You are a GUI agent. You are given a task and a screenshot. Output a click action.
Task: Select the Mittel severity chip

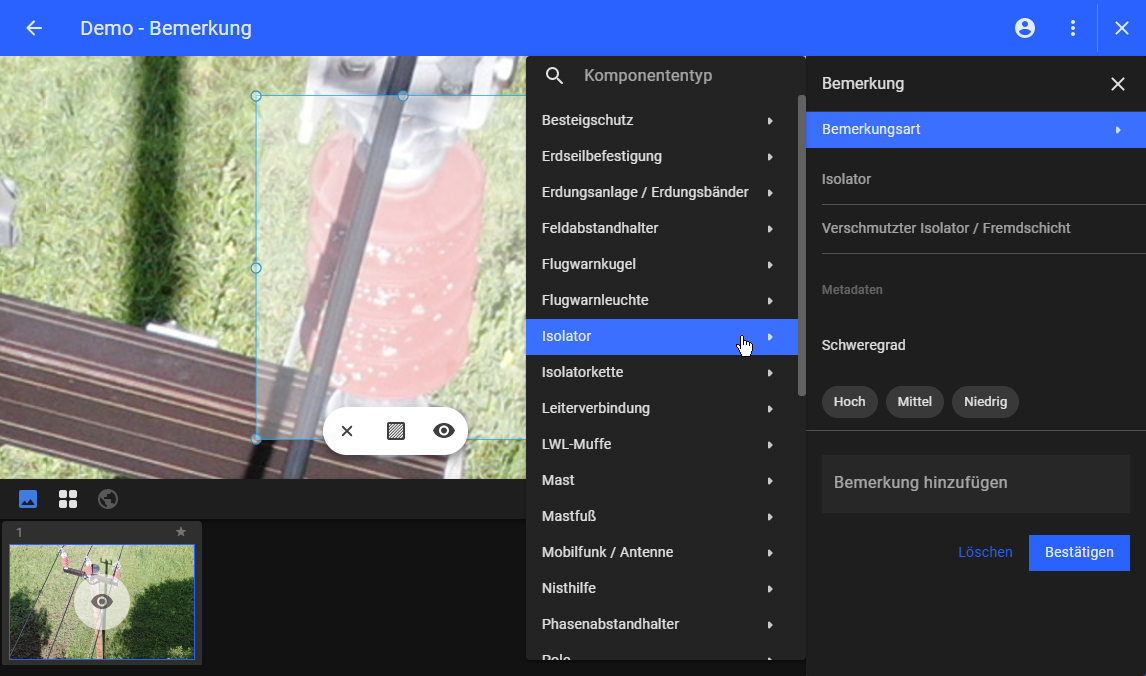click(914, 402)
